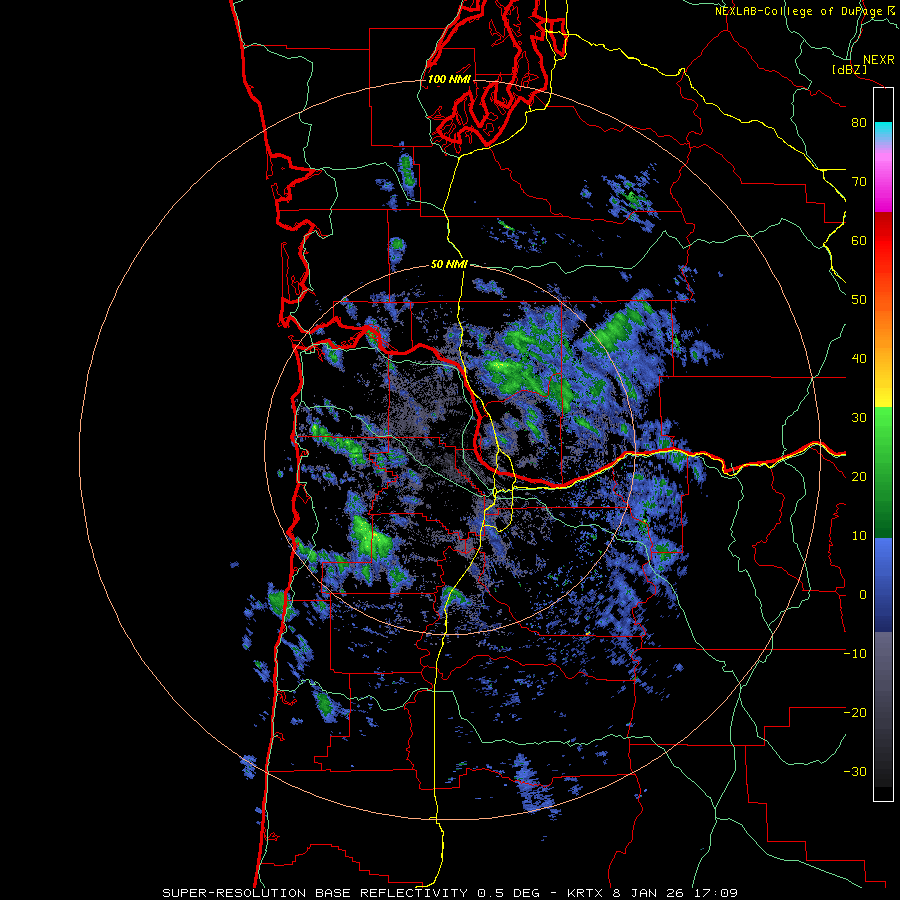This screenshot has height=900, width=900.
Task: Click the 80 value on the dBZ scale
Action: click(859, 122)
